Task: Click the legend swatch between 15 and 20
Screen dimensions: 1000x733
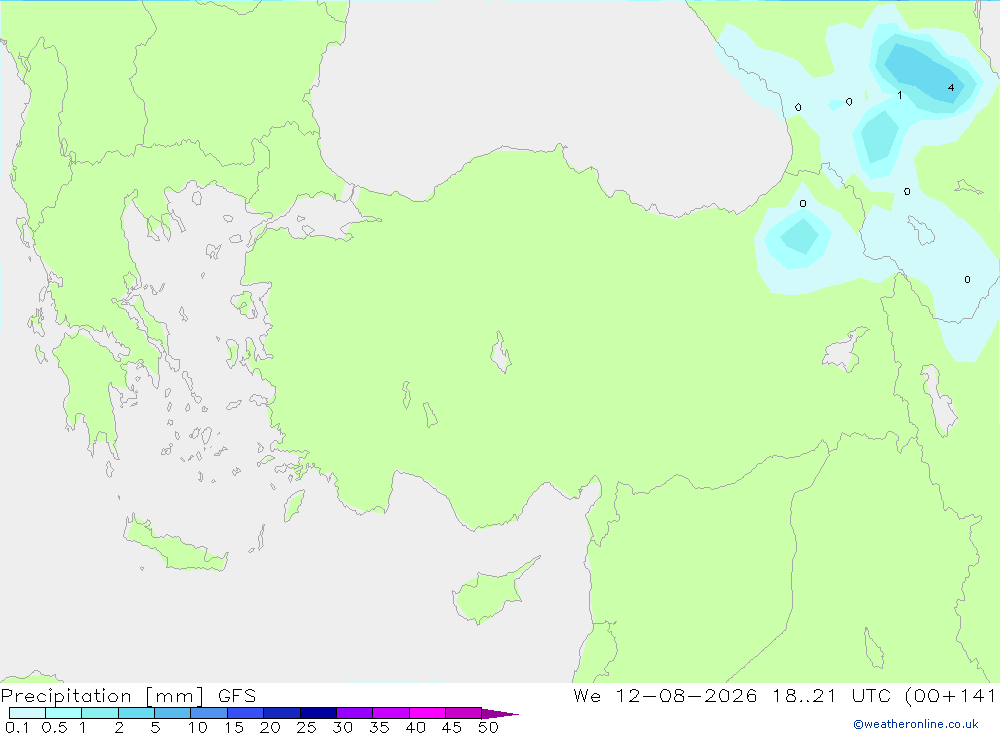Action: [246, 713]
